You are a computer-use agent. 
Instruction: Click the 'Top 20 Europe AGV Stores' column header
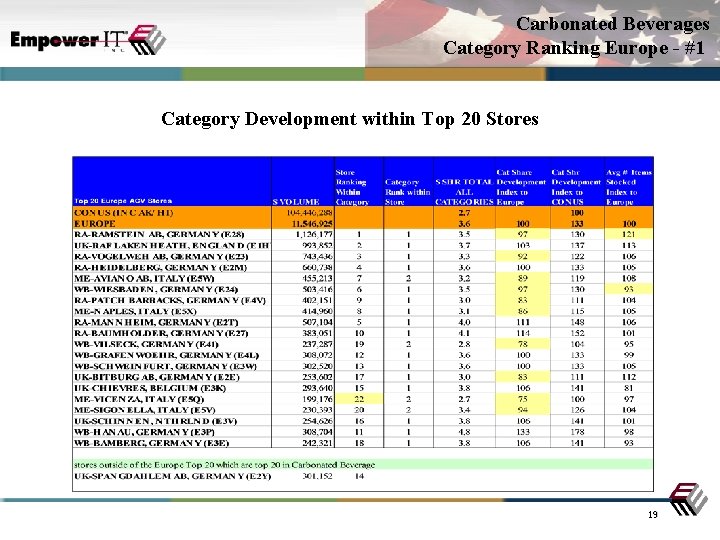(123, 201)
